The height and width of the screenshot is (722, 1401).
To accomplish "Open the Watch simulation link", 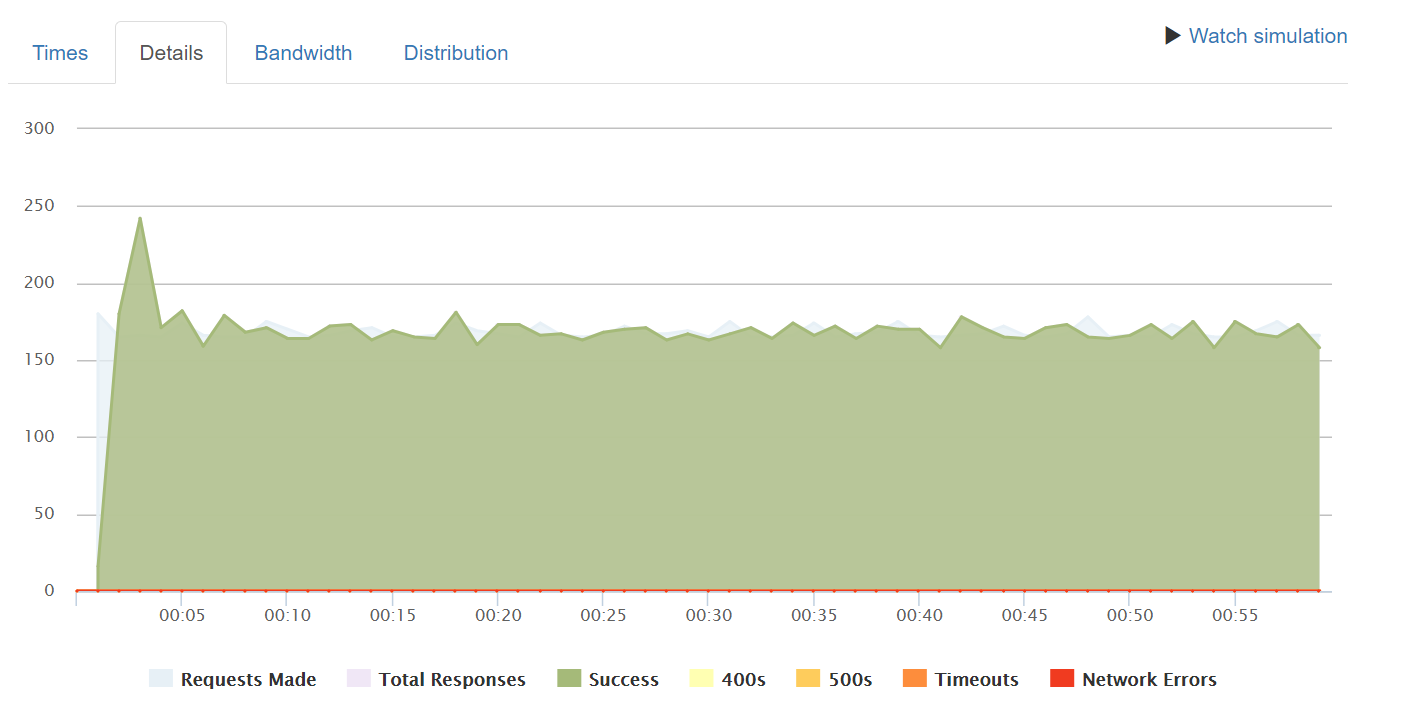I will click(1268, 36).
